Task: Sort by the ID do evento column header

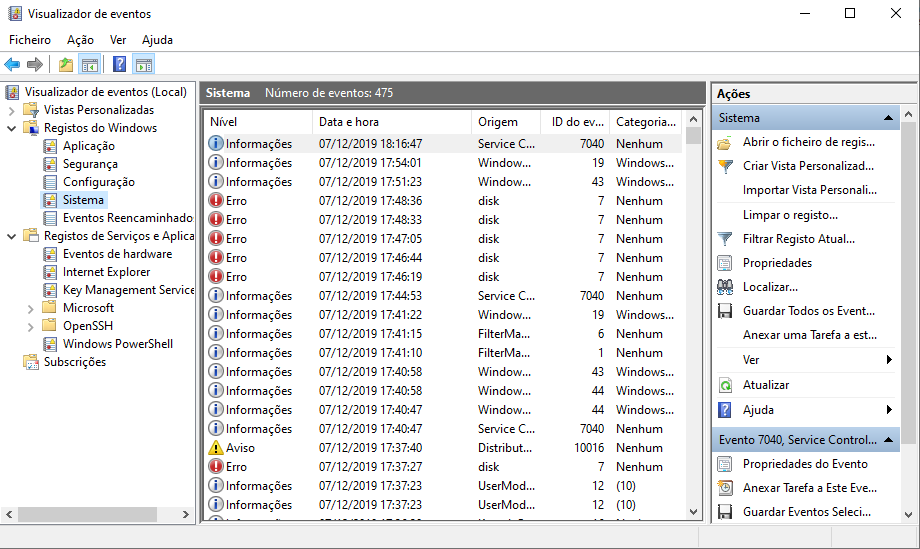Action: [574, 122]
